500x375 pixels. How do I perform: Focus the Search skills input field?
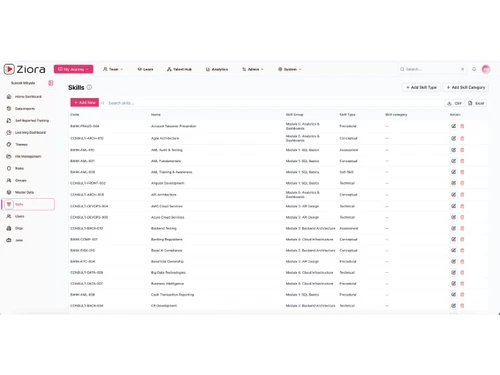coord(273,103)
